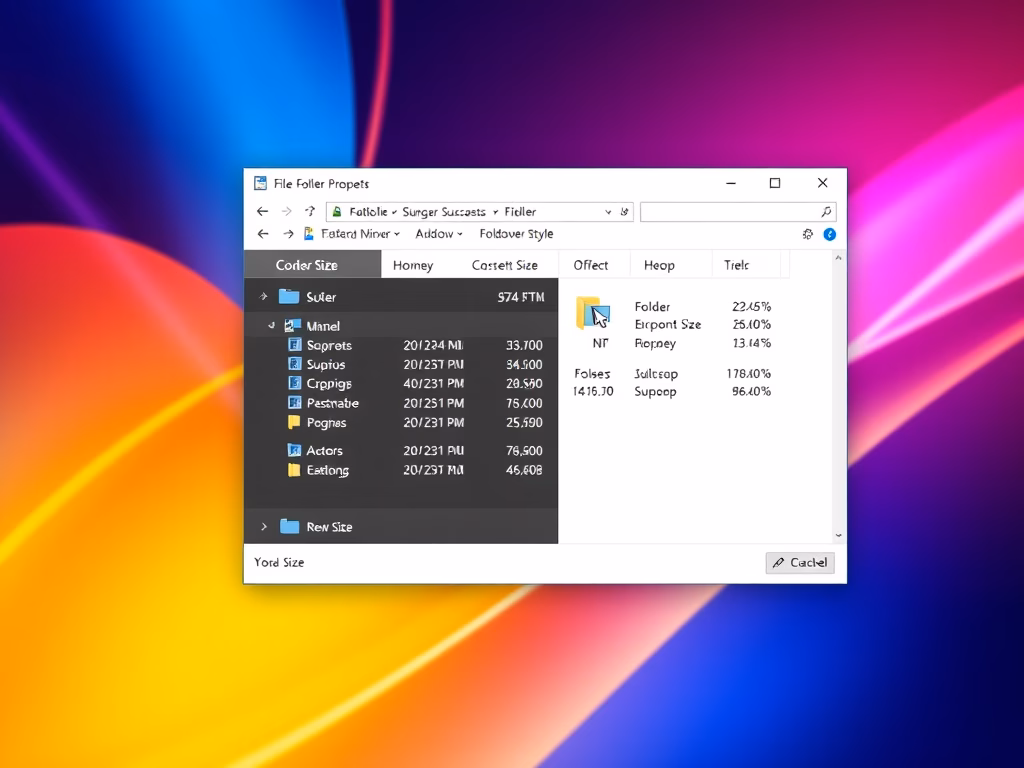1024x768 pixels.
Task: Go back using the address bar arrow
Action: point(263,212)
